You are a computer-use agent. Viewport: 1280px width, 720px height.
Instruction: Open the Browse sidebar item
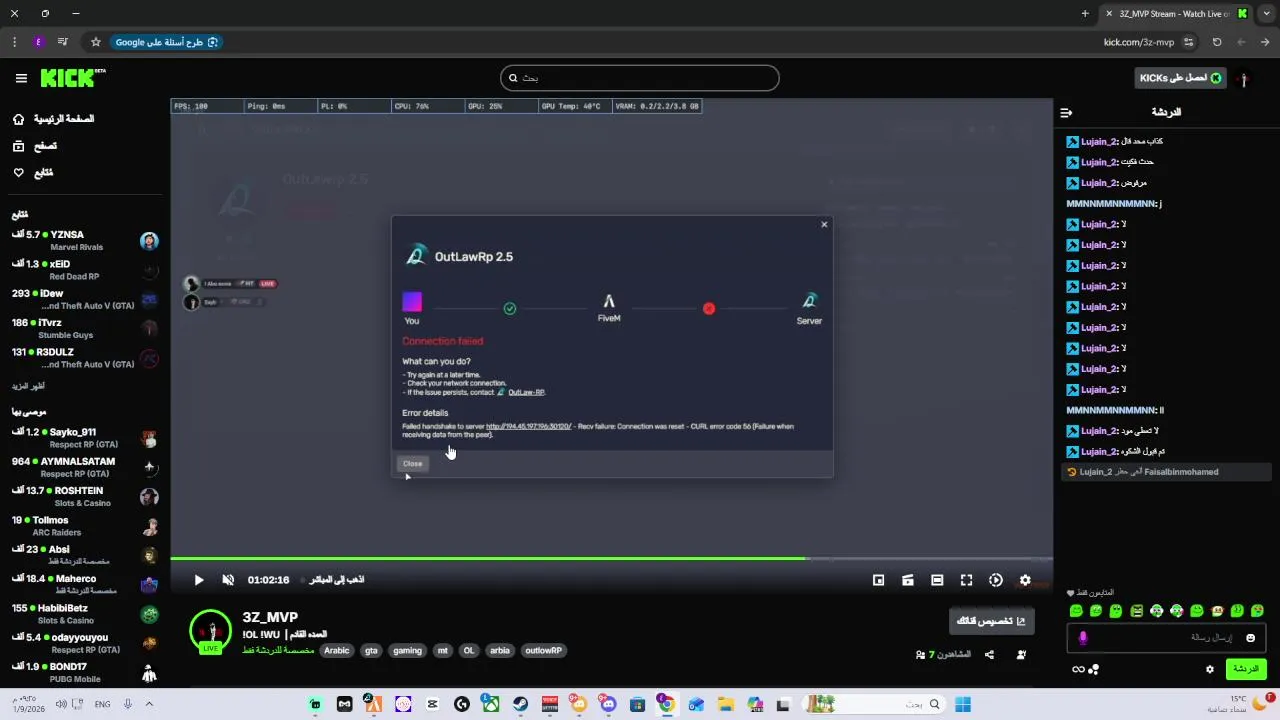pos(35,146)
